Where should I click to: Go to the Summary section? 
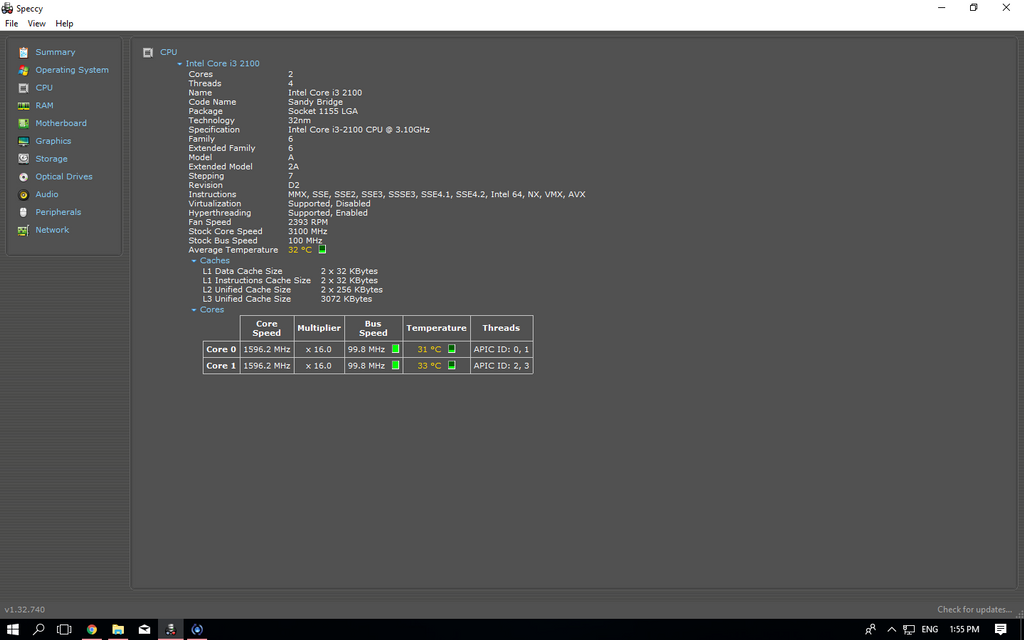[x=56, y=52]
